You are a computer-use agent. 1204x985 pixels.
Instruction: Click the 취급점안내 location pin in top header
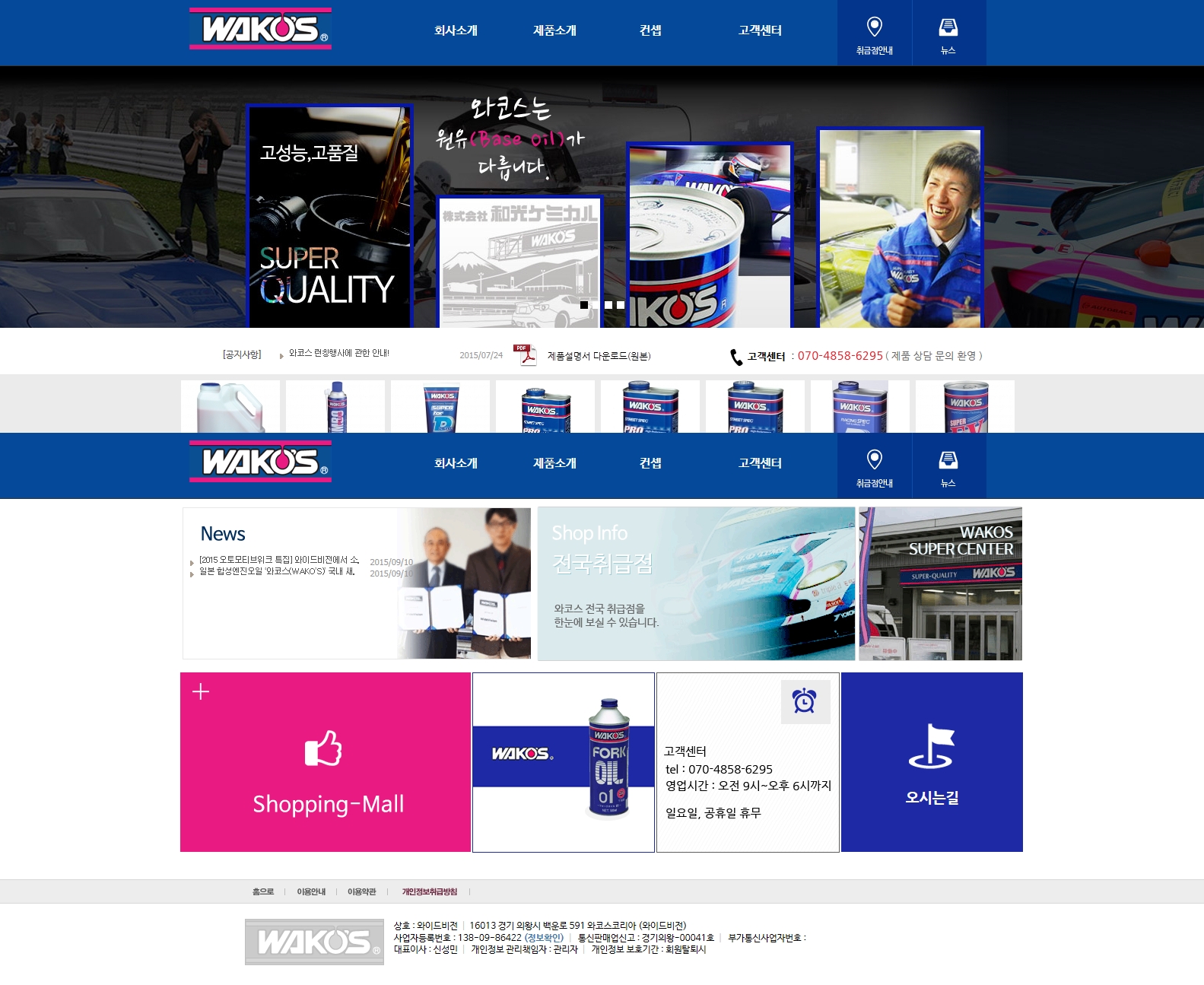[874, 27]
